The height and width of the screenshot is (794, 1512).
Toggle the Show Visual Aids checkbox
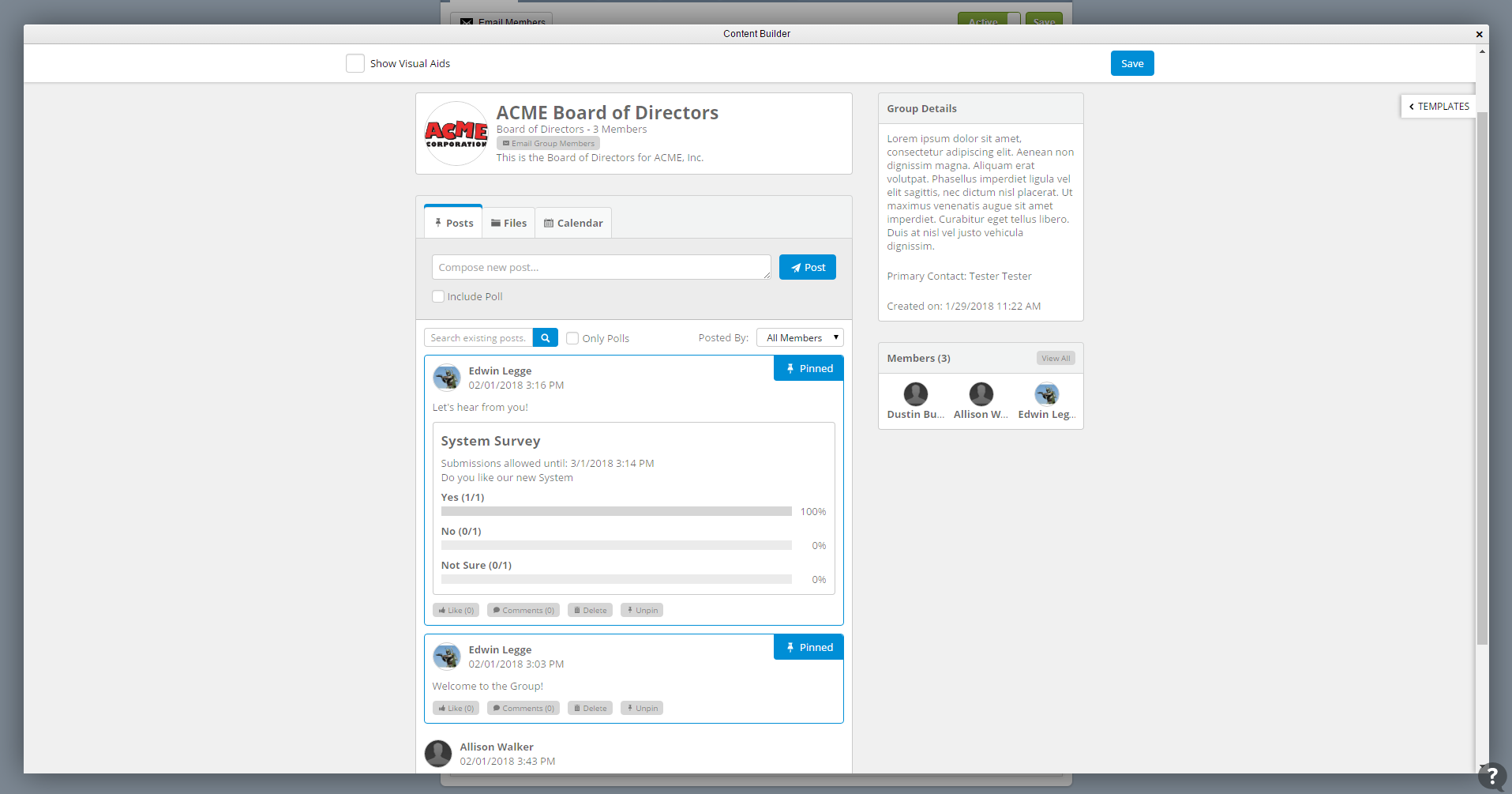355,63
